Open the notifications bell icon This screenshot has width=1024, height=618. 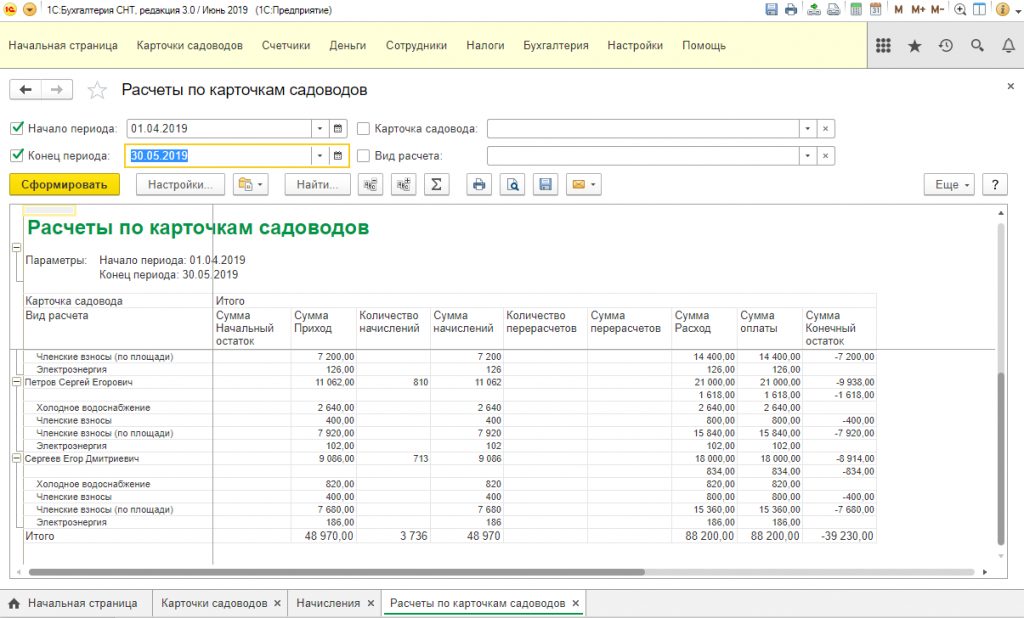(1008, 46)
